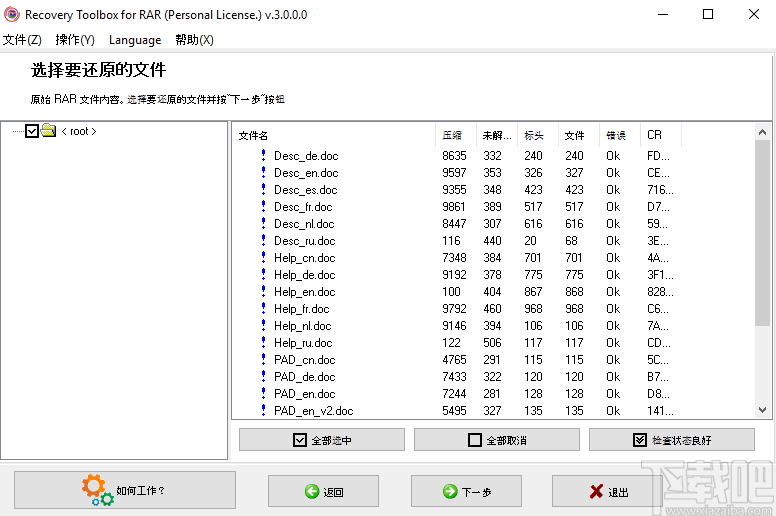Select the Desc_ru.doc file name
Viewport: 776px width, 516px height.
coord(304,241)
